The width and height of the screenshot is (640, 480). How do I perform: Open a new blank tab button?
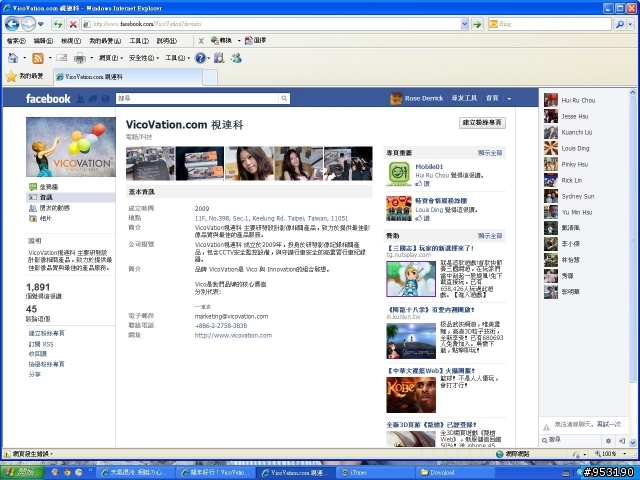[x=210, y=77]
